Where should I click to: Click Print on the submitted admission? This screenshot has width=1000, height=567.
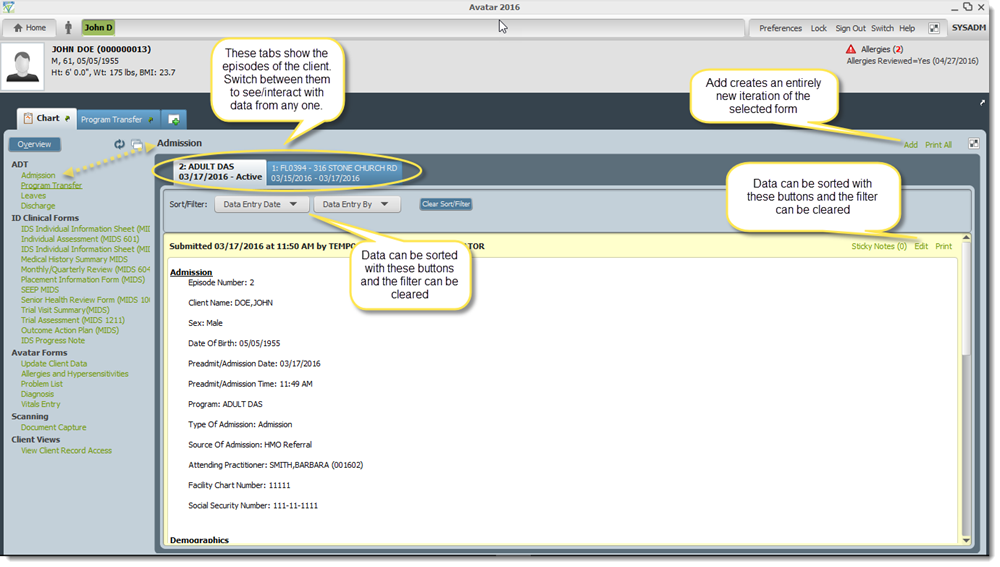point(943,246)
